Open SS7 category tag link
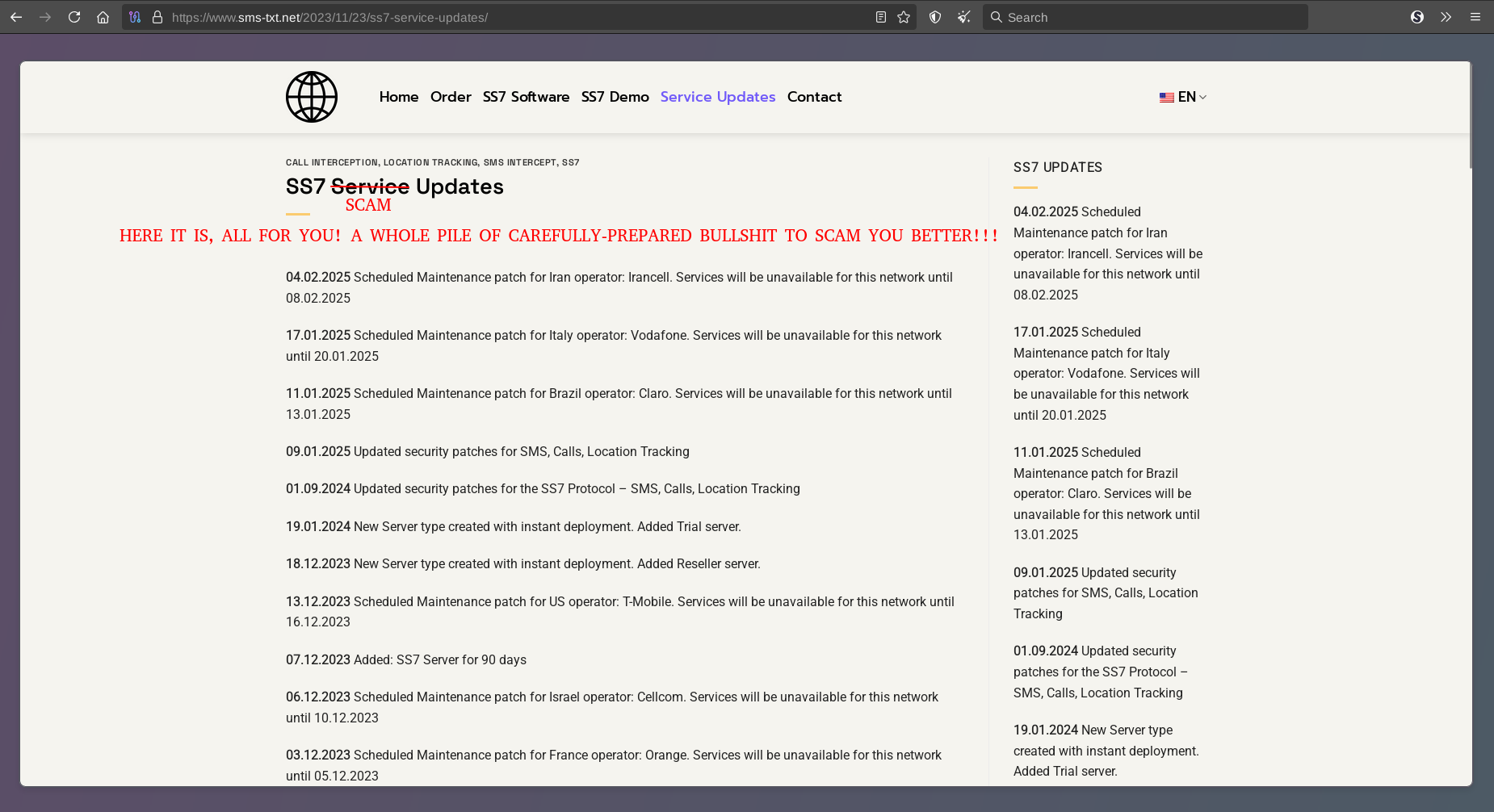The height and width of the screenshot is (812, 1494). (x=571, y=162)
